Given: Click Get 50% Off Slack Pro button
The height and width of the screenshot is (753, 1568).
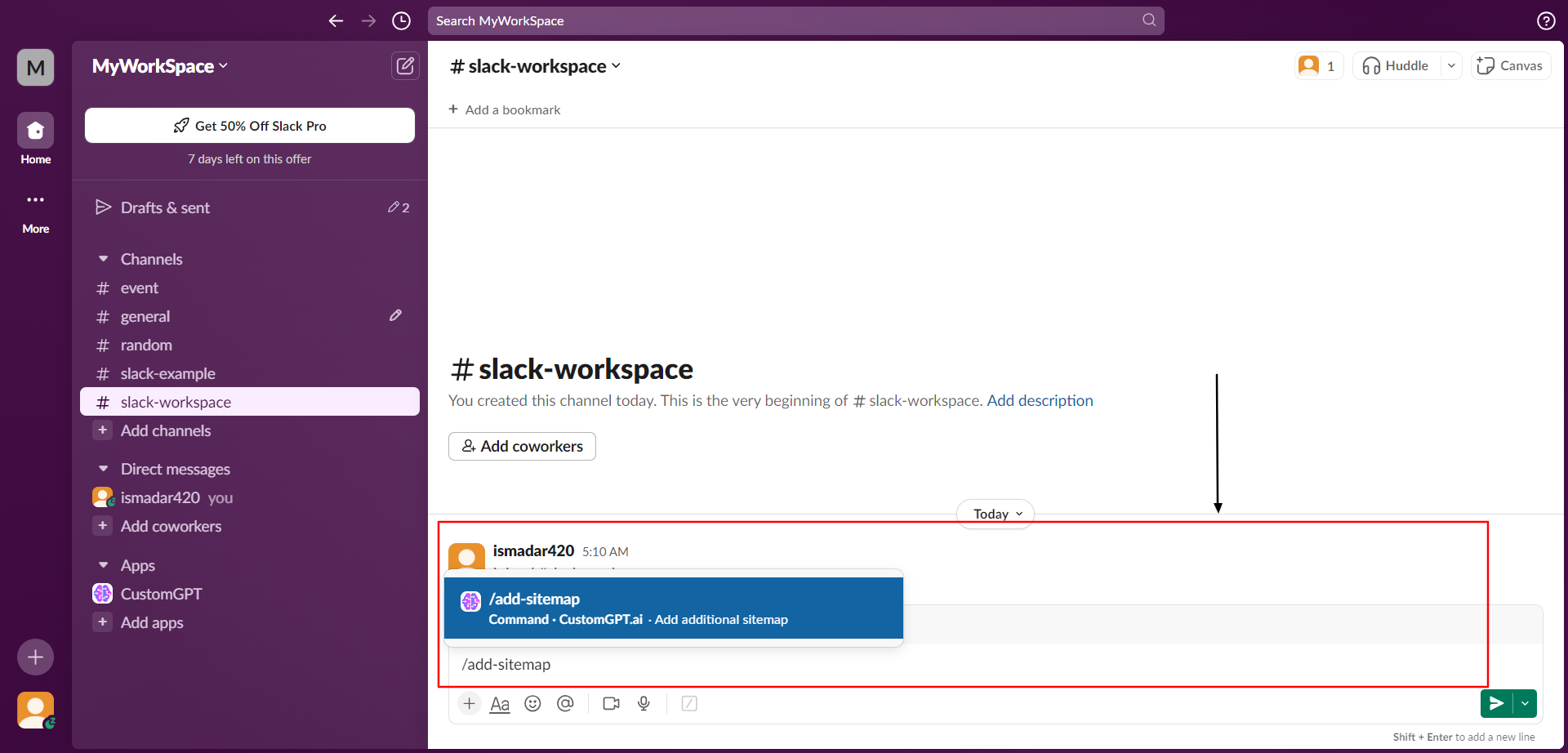Looking at the screenshot, I should 250,126.
